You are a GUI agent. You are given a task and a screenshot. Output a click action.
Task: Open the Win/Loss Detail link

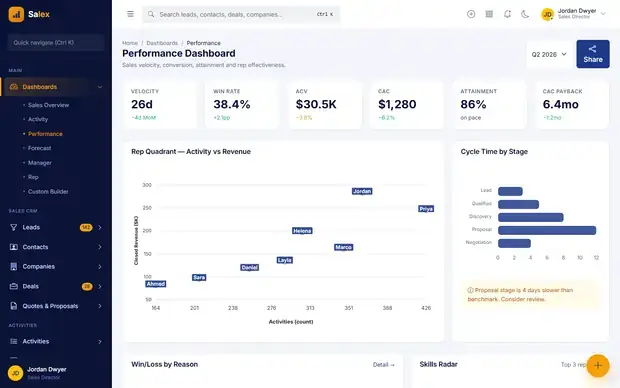click(384, 365)
